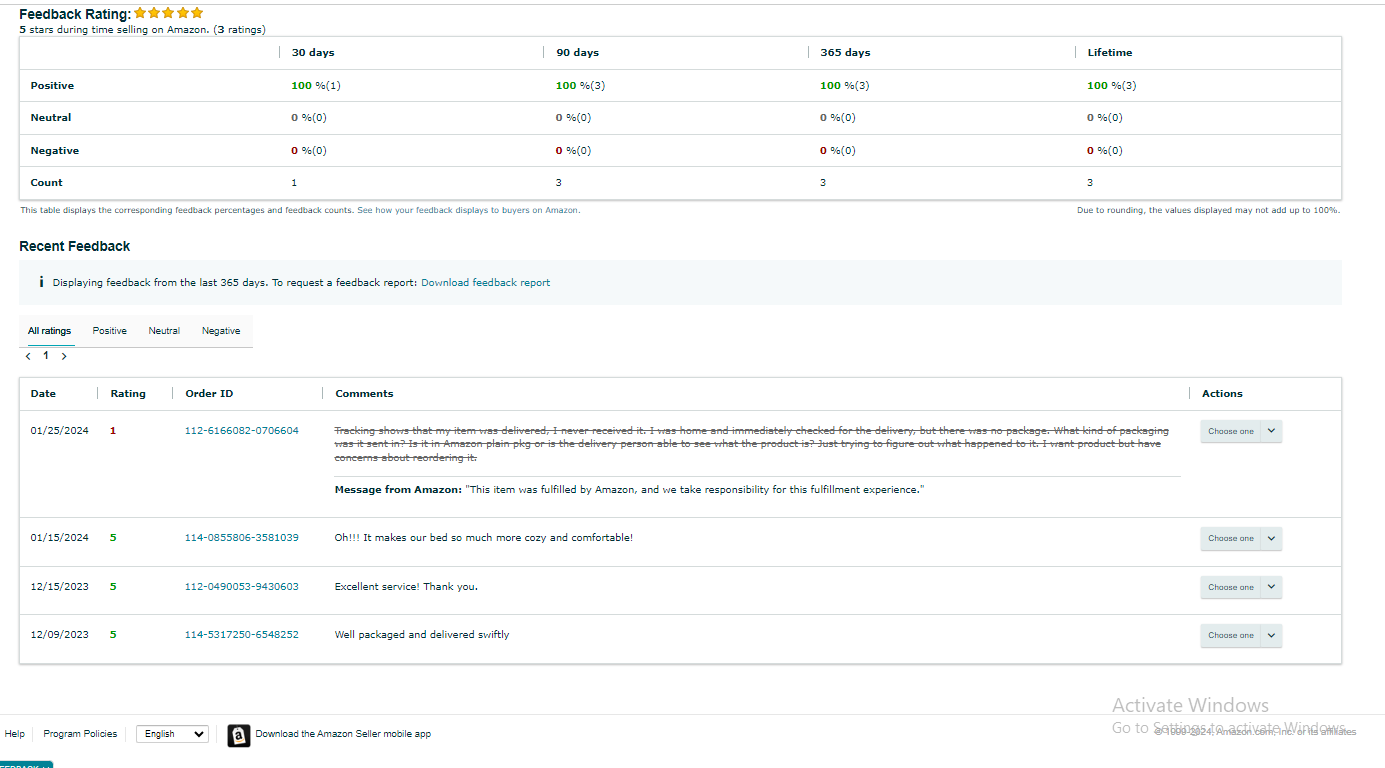1385x768 pixels.
Task: Click rating 1 for order 112-6166082-0706604
Action: coord(113,431)
